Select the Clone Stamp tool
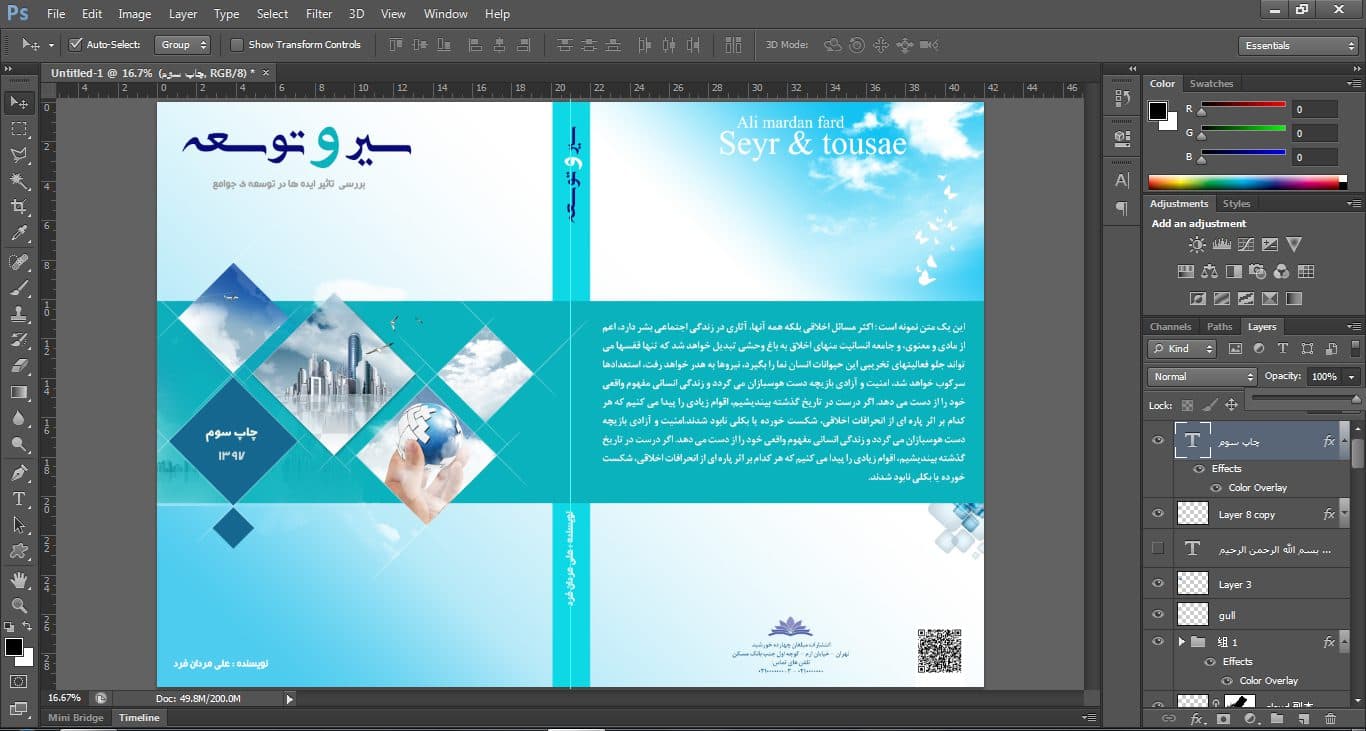The height and width of the screenshot is (731, 1366). click(19, 314)
